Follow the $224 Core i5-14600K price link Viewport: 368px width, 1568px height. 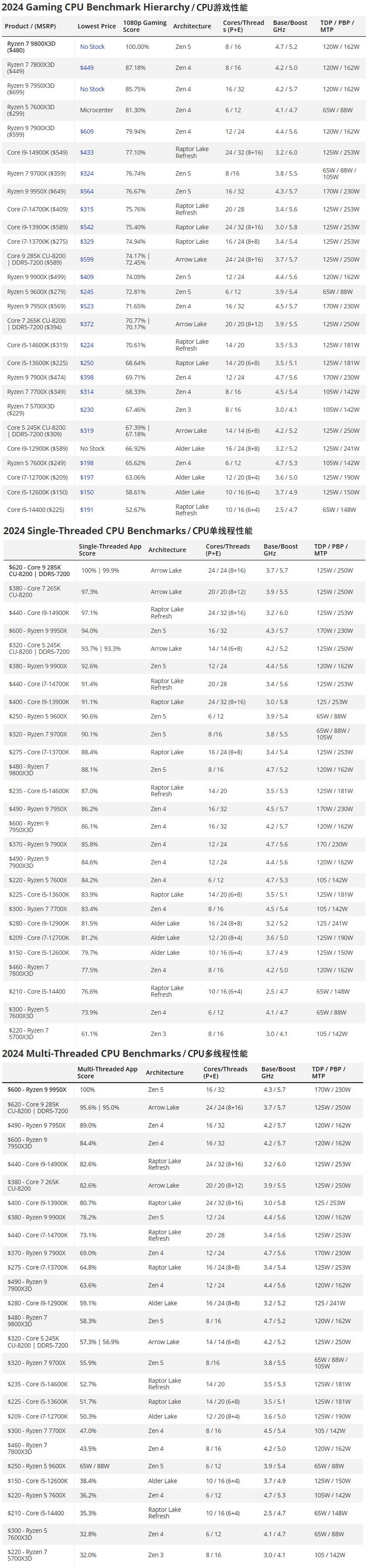86,345
